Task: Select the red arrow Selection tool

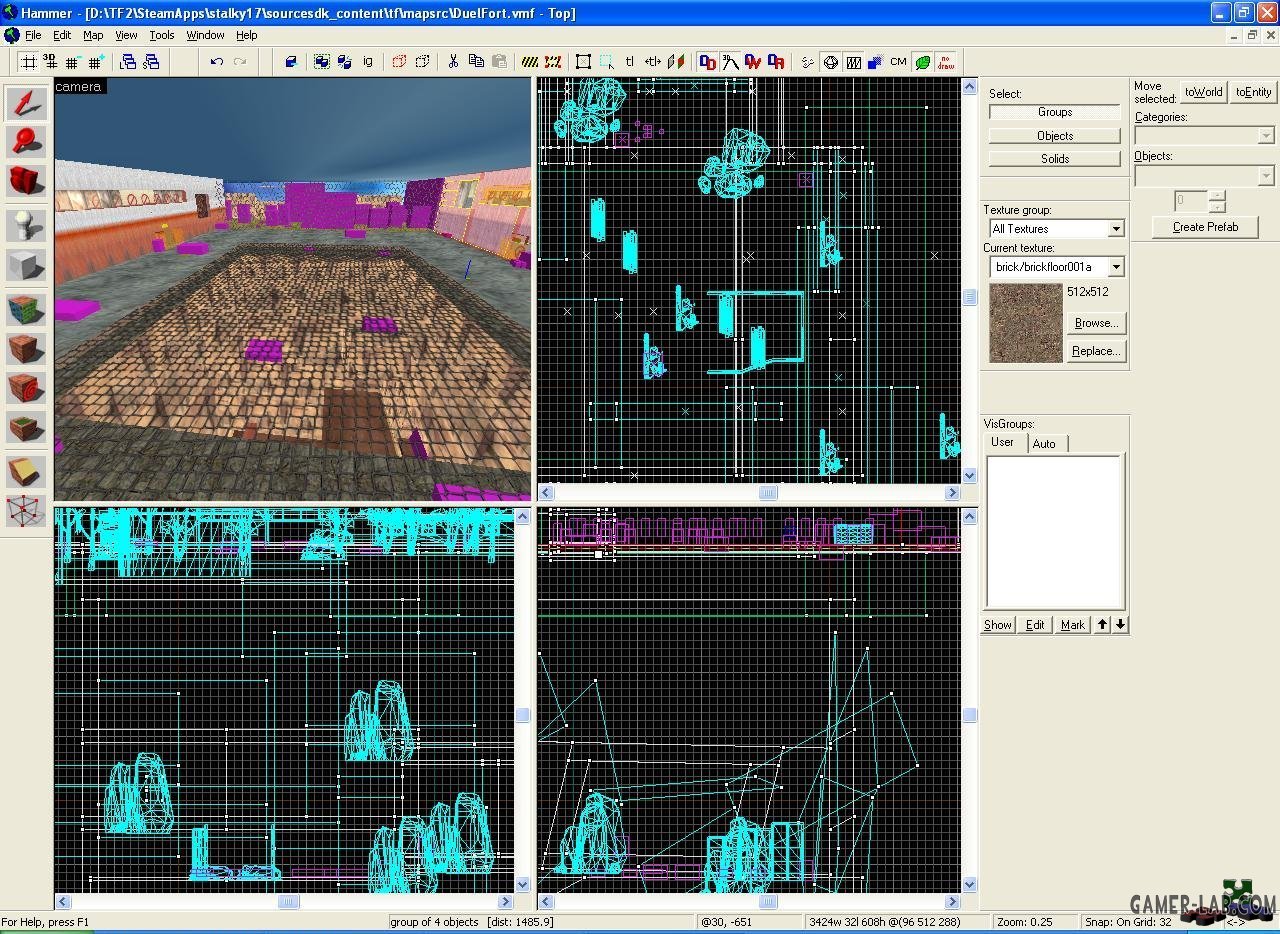Action: pos(26,103)
